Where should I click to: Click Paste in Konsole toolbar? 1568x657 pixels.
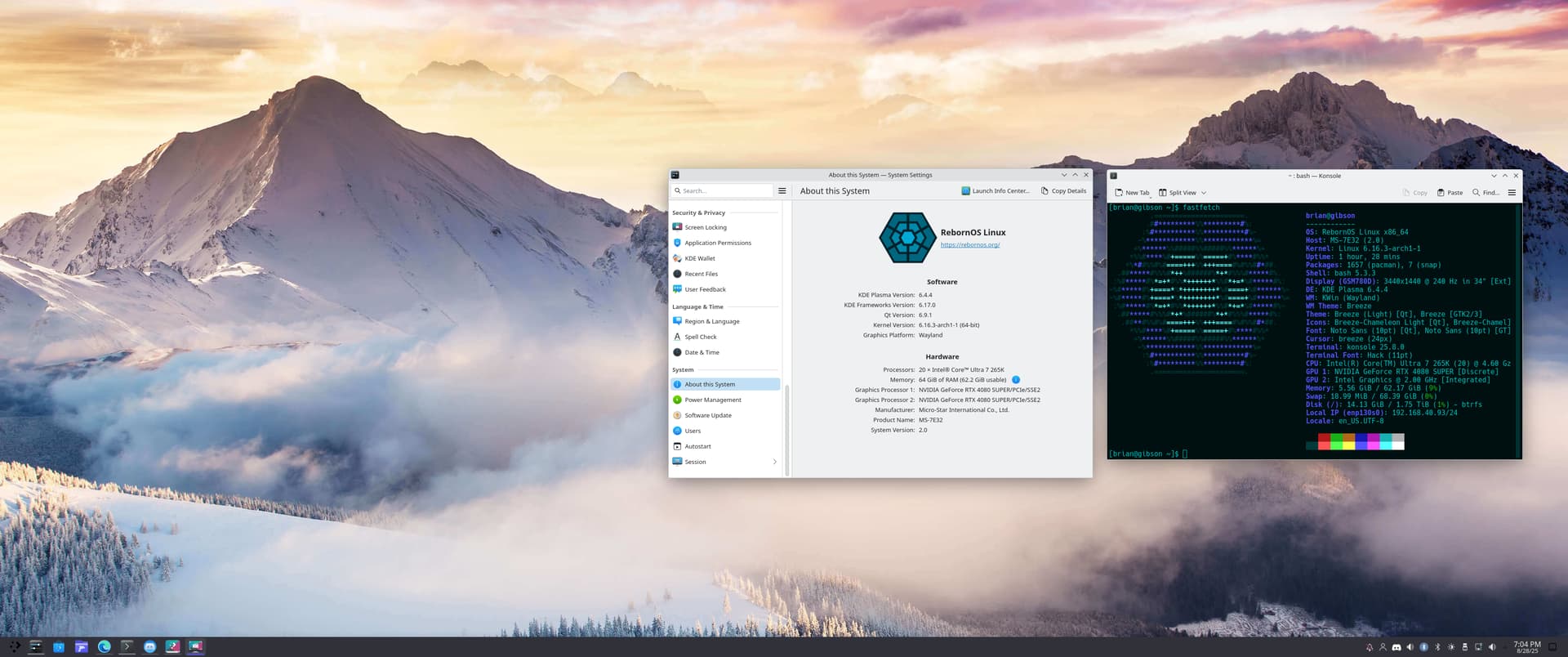(x=1450, y=193)
